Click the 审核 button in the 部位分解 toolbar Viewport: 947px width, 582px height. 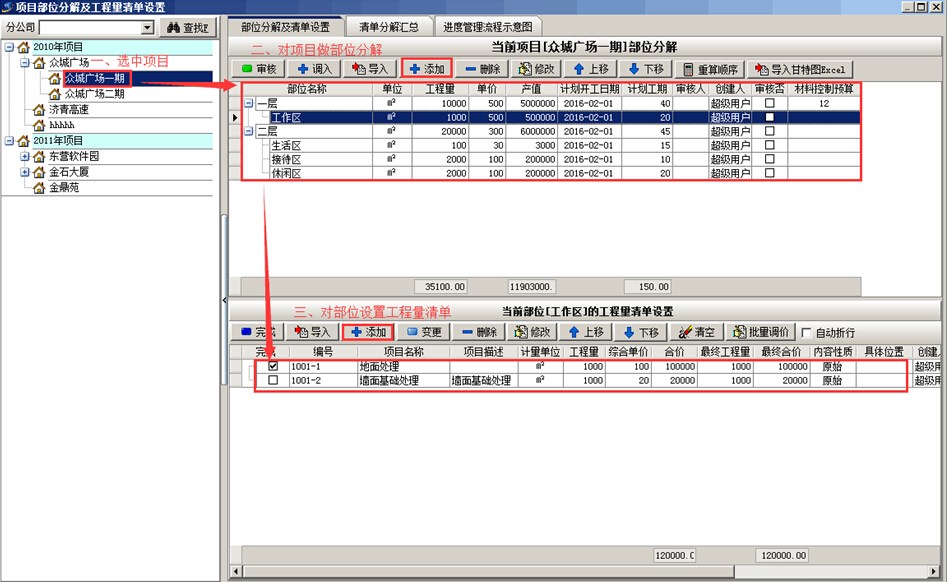coord(259,69)
